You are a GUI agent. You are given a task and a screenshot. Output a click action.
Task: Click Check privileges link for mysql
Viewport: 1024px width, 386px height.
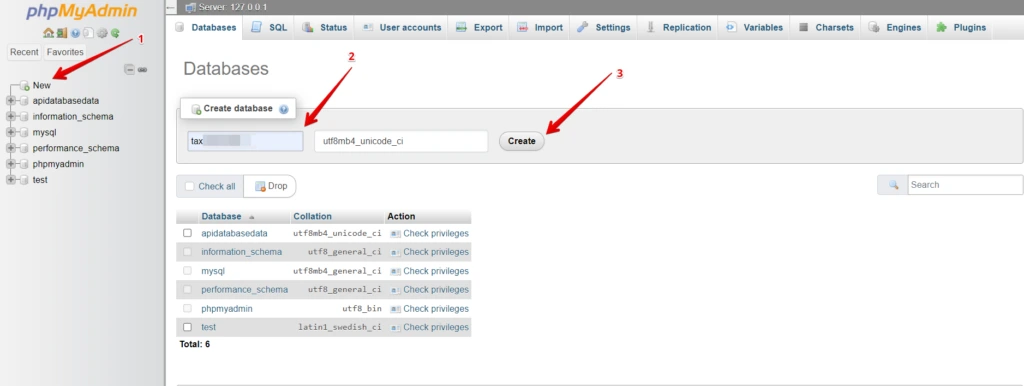[x=436, y=271]
